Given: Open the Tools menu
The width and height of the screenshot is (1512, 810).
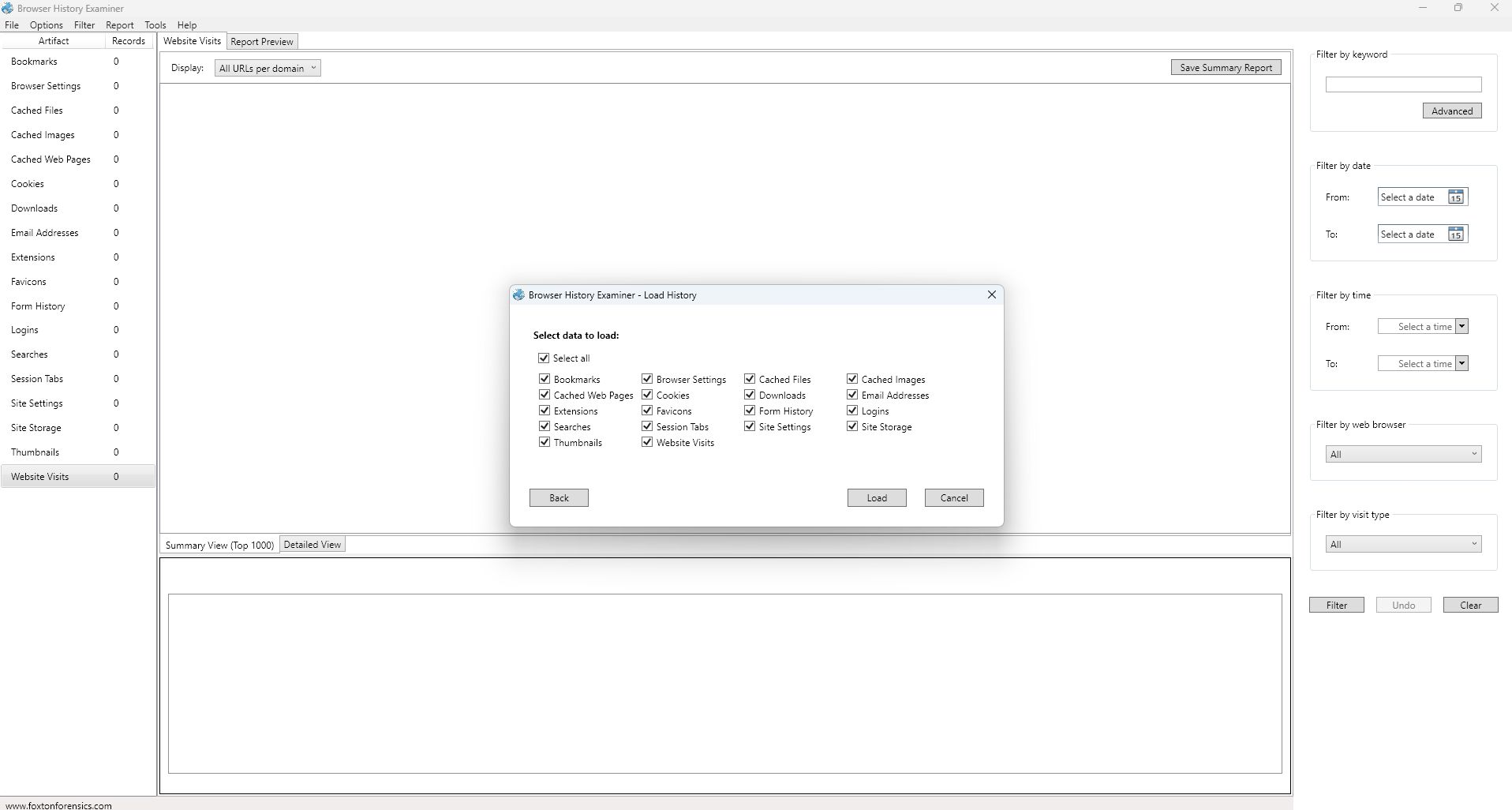Looking at the screenshot, I should (155, 25).
